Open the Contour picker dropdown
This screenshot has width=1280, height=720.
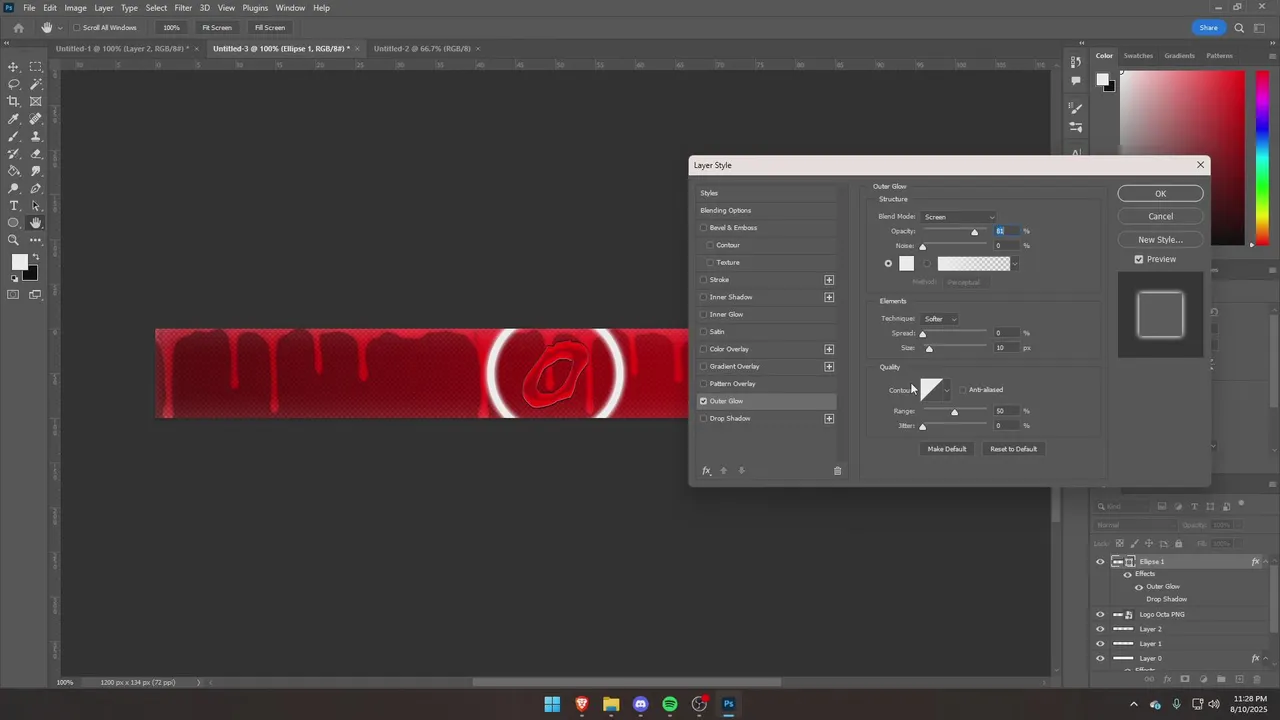947,390
